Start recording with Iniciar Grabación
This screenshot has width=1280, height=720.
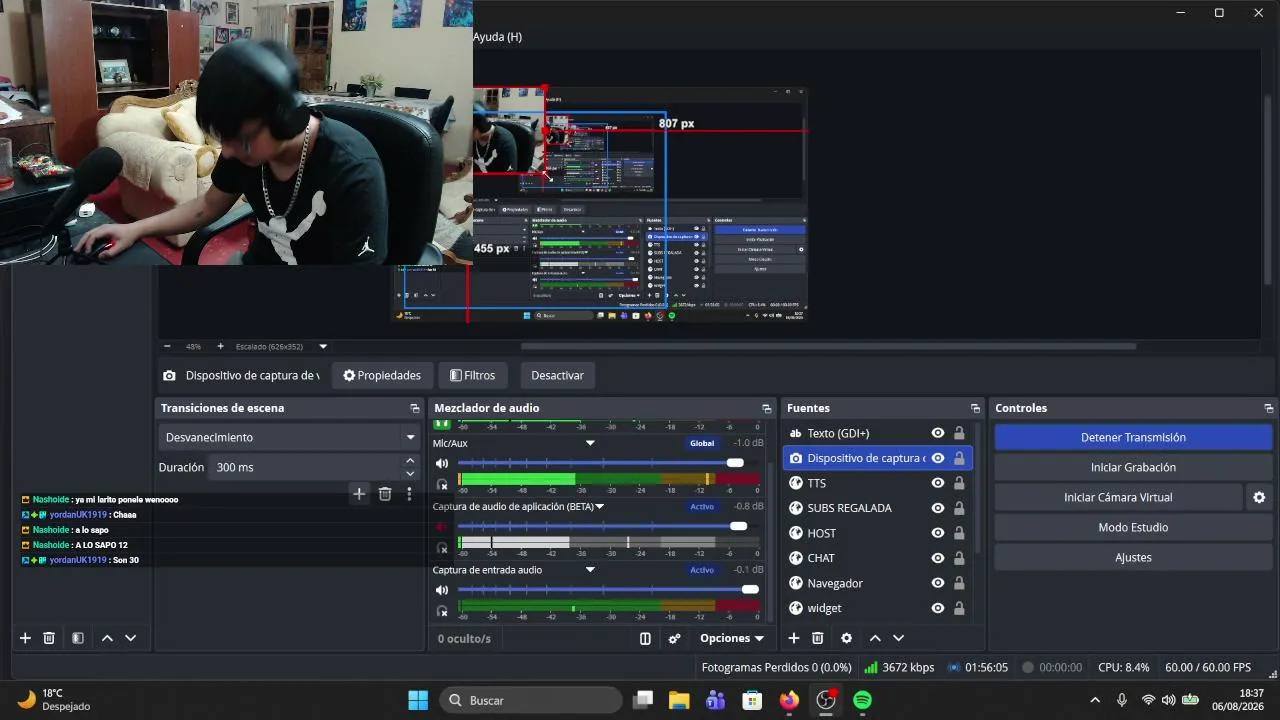[1133, 467]
